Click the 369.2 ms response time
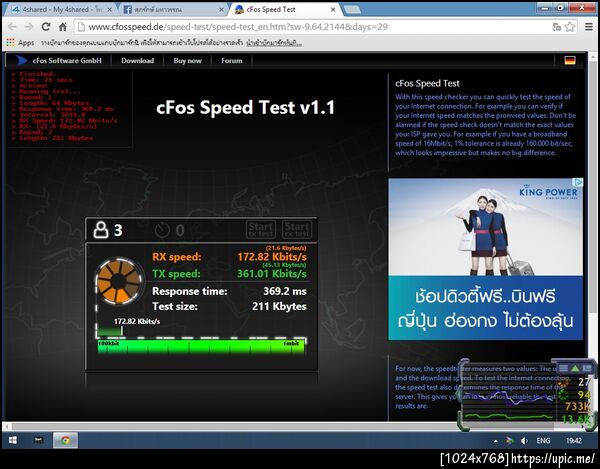Screen dimensions: 600x469 pos(285,291)
